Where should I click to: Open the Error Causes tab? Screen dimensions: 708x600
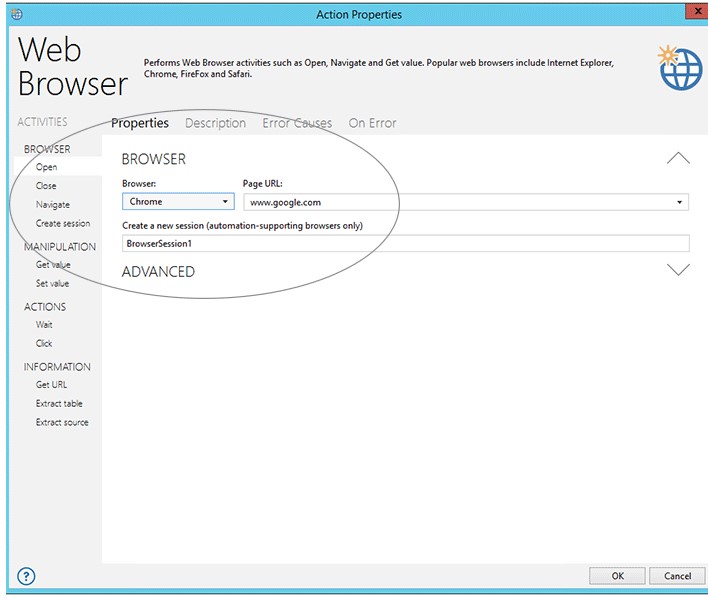coord(297,123)
